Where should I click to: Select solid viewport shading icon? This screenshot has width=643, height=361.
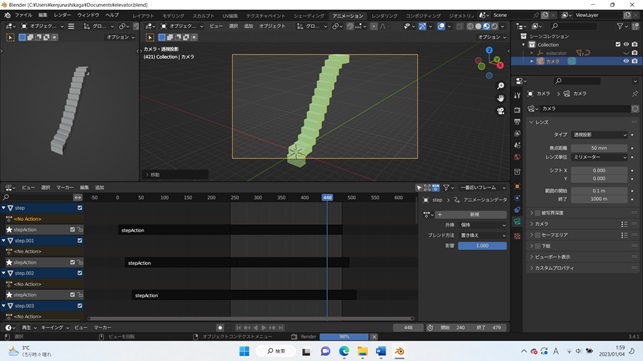(478, 26)
